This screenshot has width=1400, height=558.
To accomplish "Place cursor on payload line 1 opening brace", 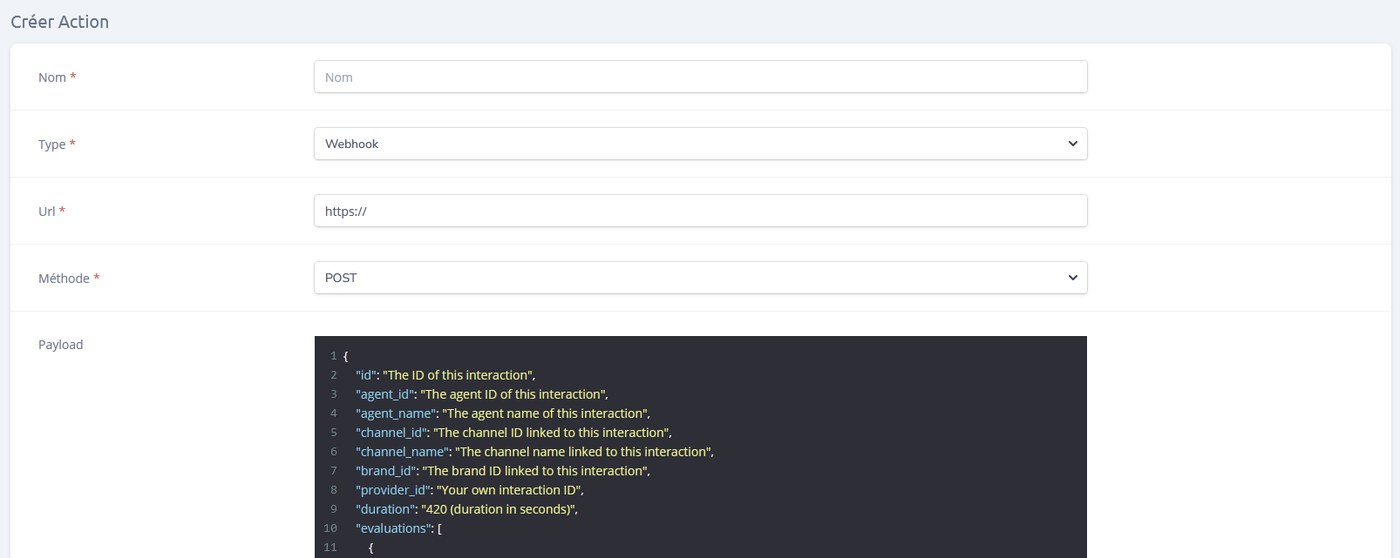I will [345, 356].
